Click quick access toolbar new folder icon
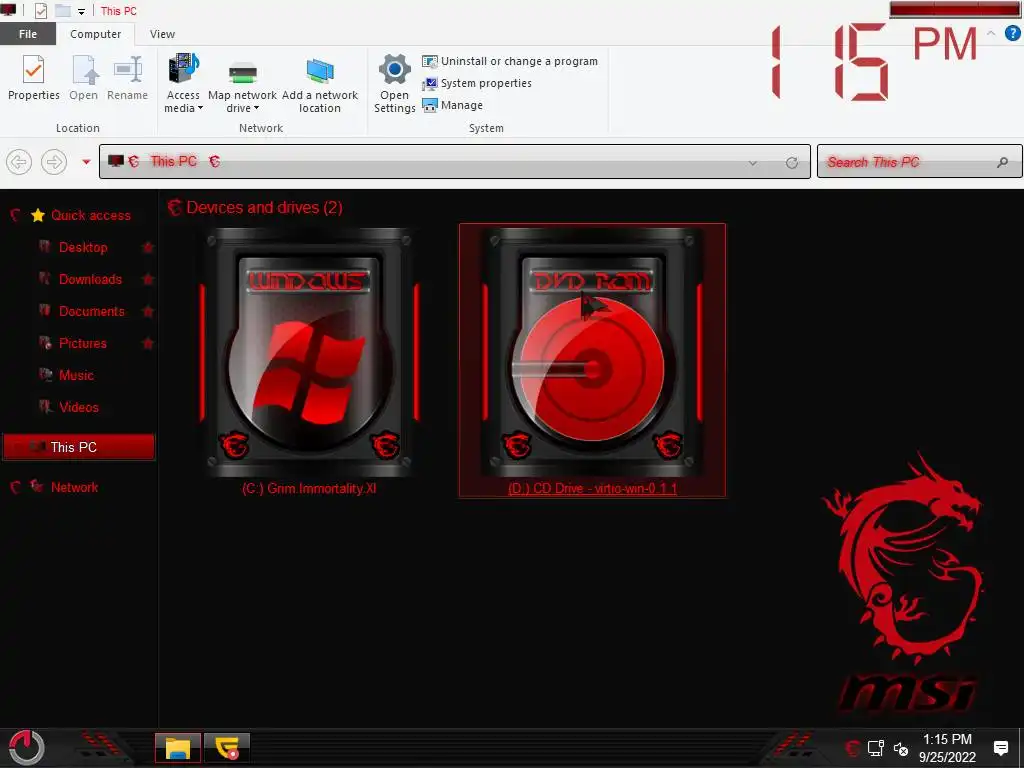This screenshot has width=1024, height=768. coord(63,11)
